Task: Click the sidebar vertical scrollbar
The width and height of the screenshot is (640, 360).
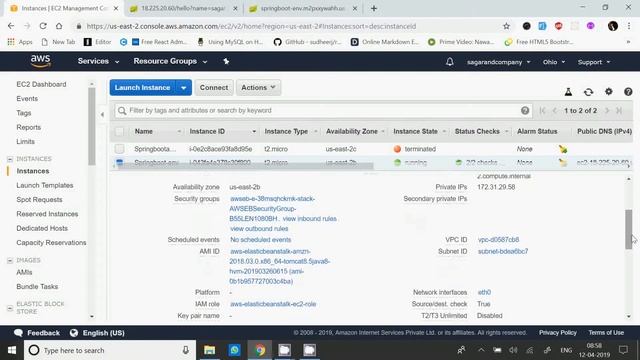Action: (91, 127)
